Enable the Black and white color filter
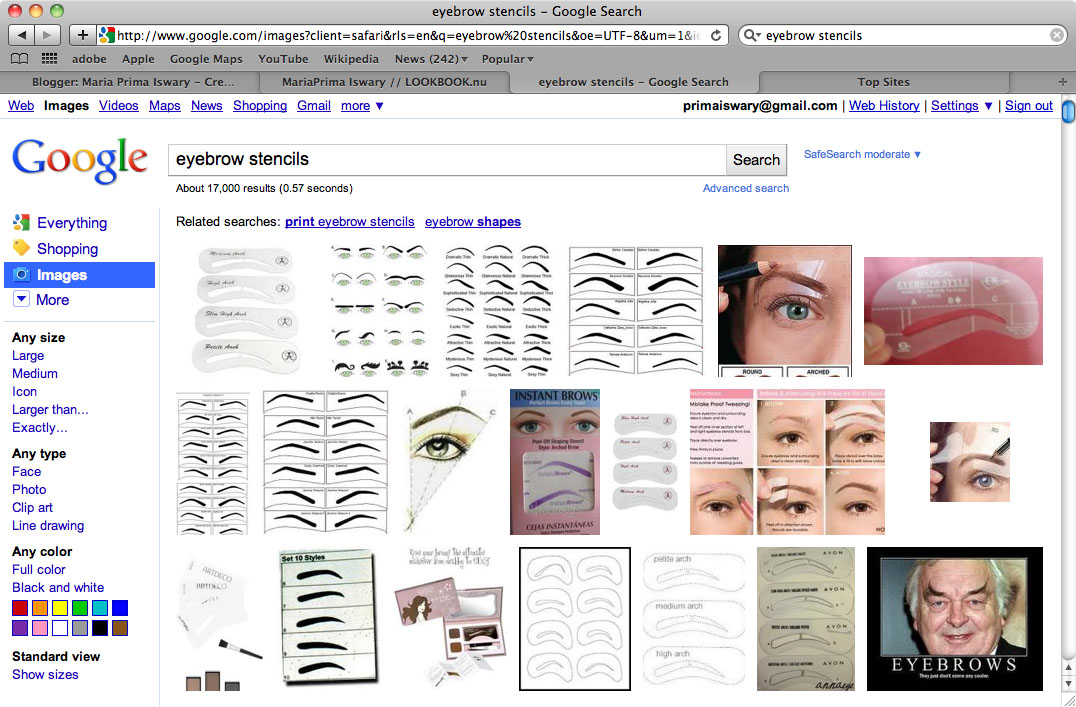The image size is (1076, 707). tap(57, 587)
